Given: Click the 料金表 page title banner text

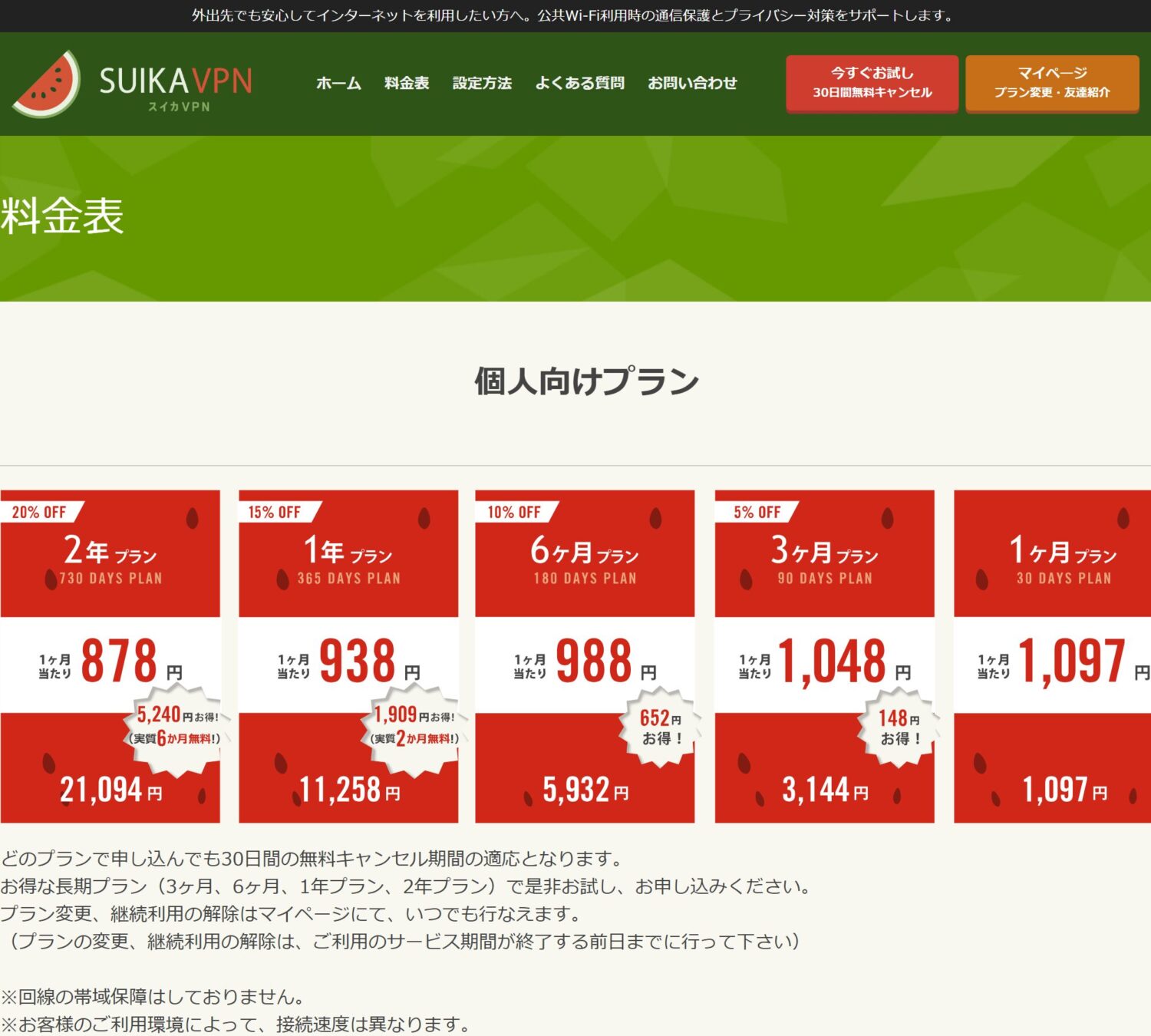Looking at the screenshot, I should coord(62,216).
